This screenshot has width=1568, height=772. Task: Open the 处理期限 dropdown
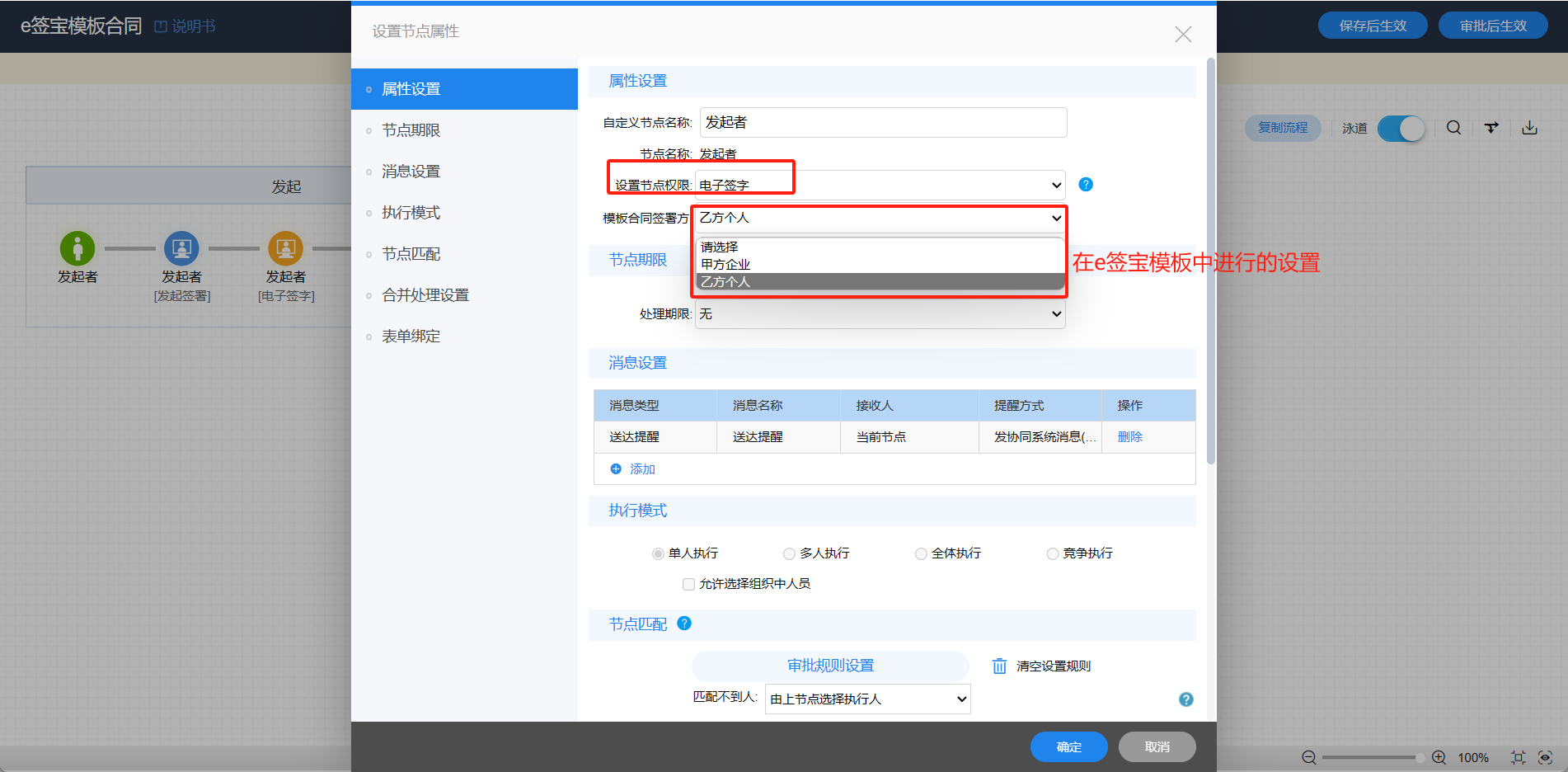click(880, 314)
